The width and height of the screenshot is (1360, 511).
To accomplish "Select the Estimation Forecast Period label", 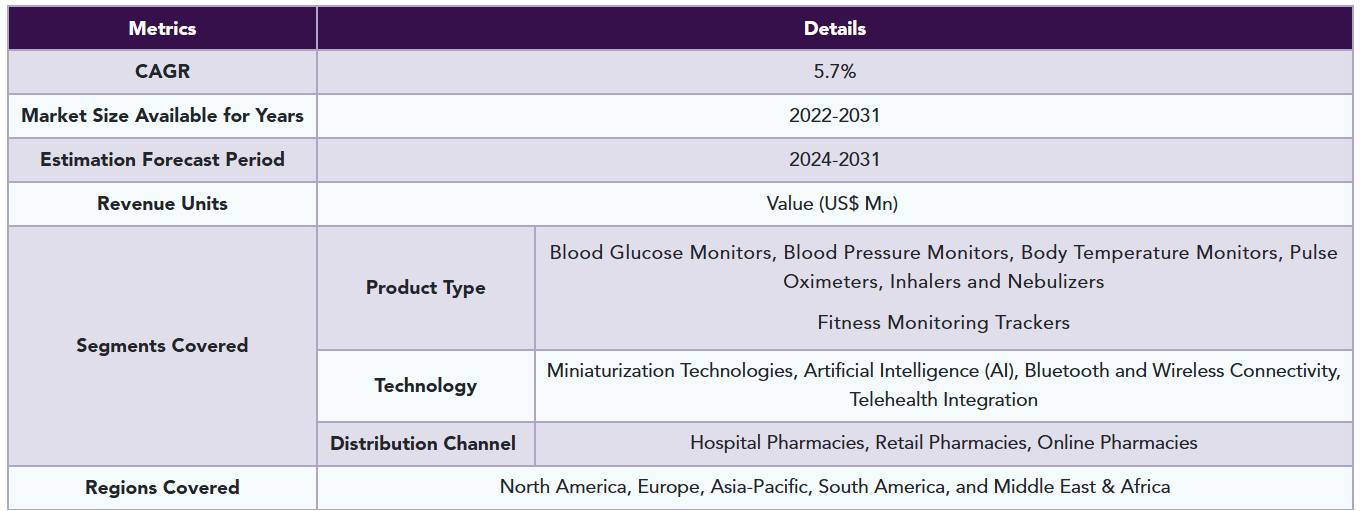I will (x=162, y=160).
